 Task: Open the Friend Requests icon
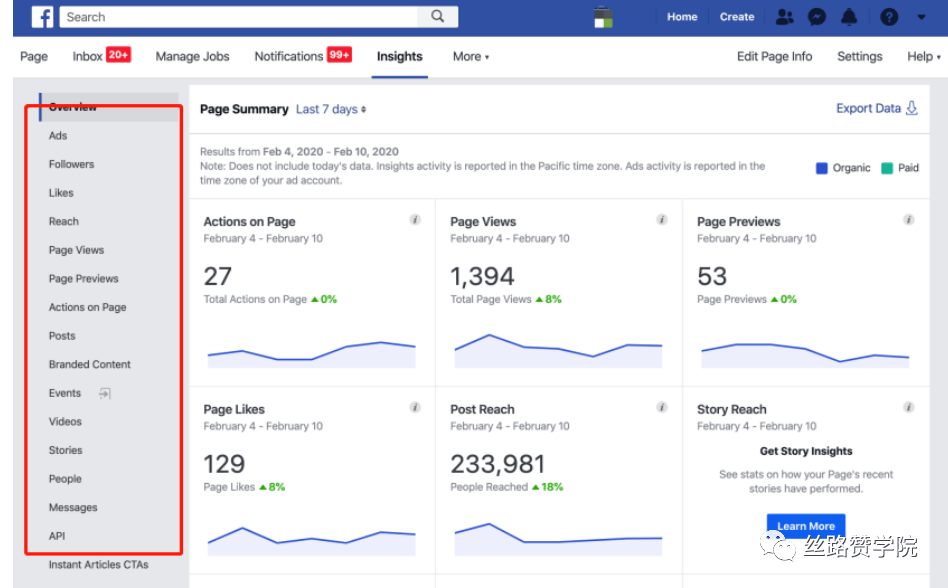click(x=784, y=17)
